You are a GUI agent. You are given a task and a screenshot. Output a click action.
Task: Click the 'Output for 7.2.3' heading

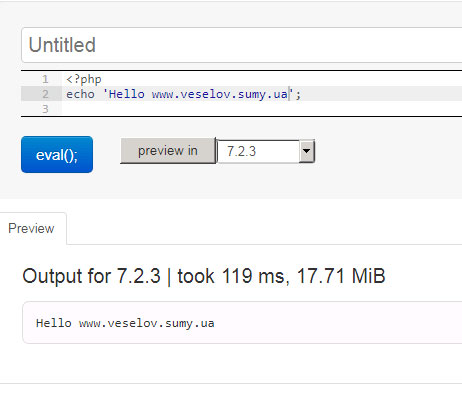tap(91, 276)
